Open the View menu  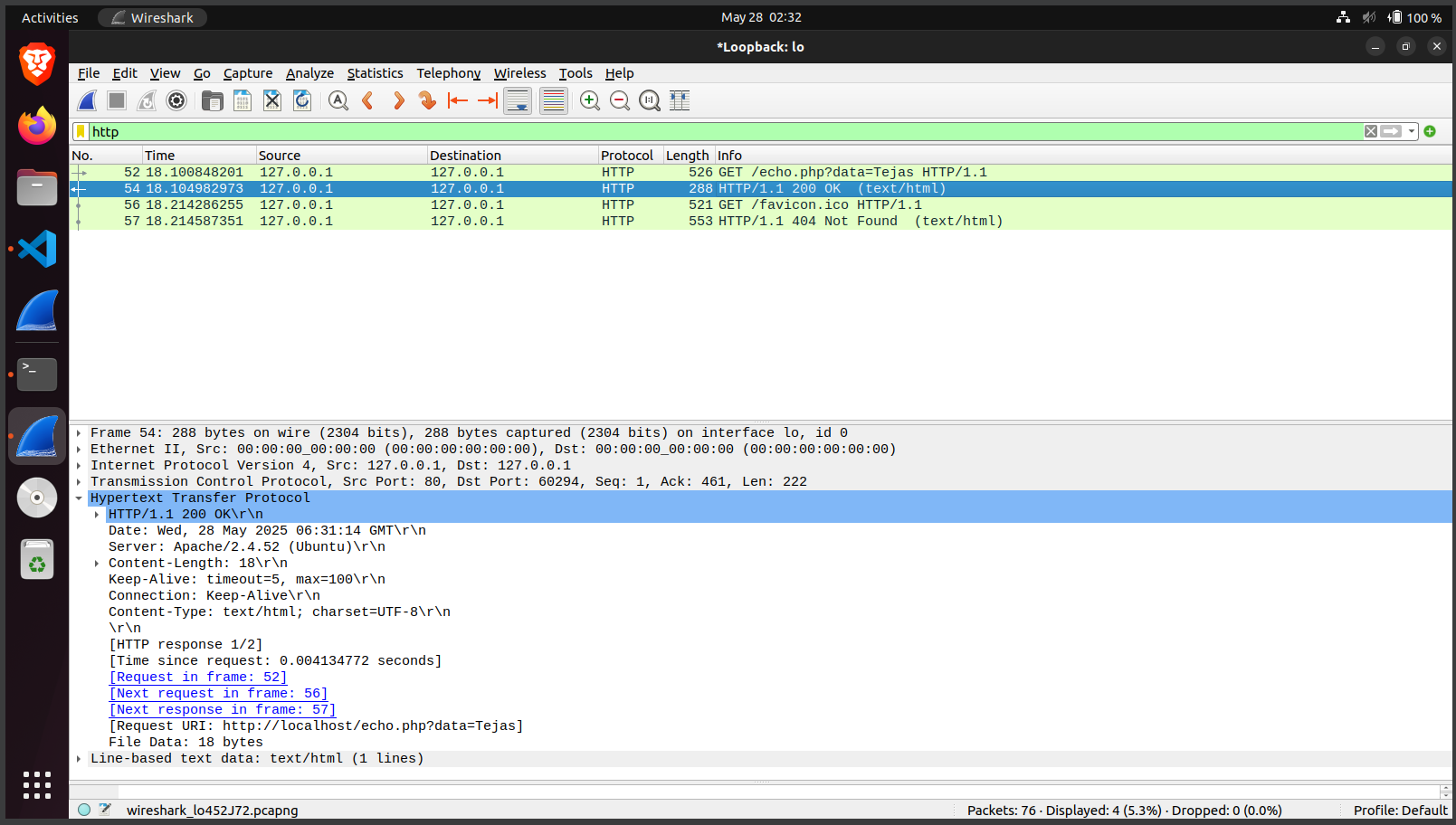(x=165, y=73)
